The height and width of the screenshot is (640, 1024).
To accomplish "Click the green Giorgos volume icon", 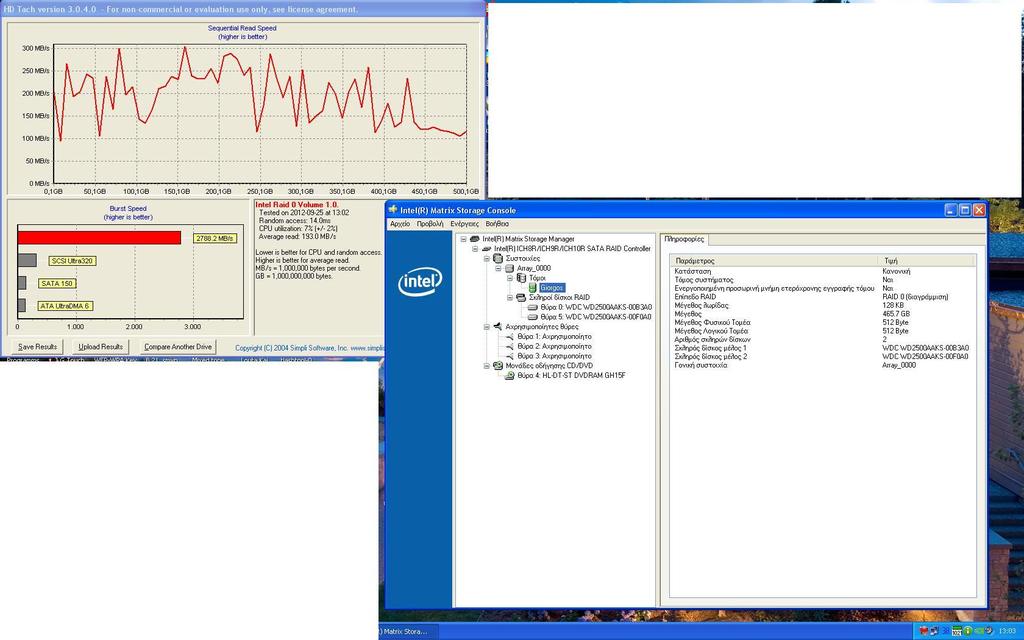I will (x=533, y=288).
